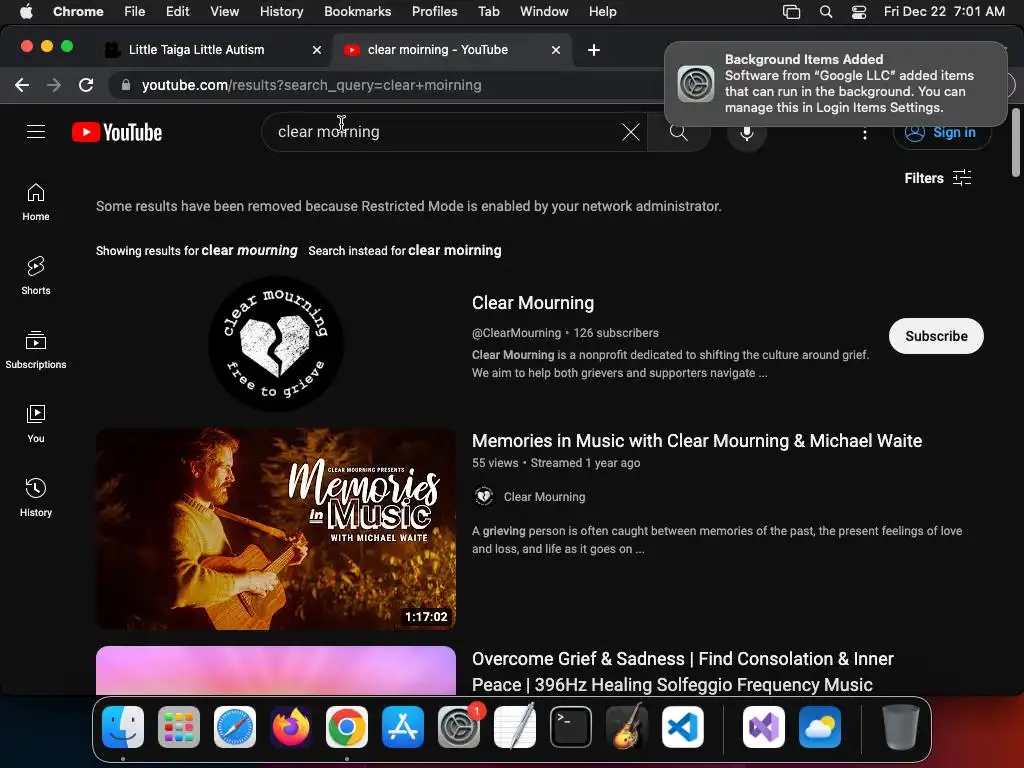Open the Clear Mourning channel title link
This screenshot has width=1024, height=768.
533,303
